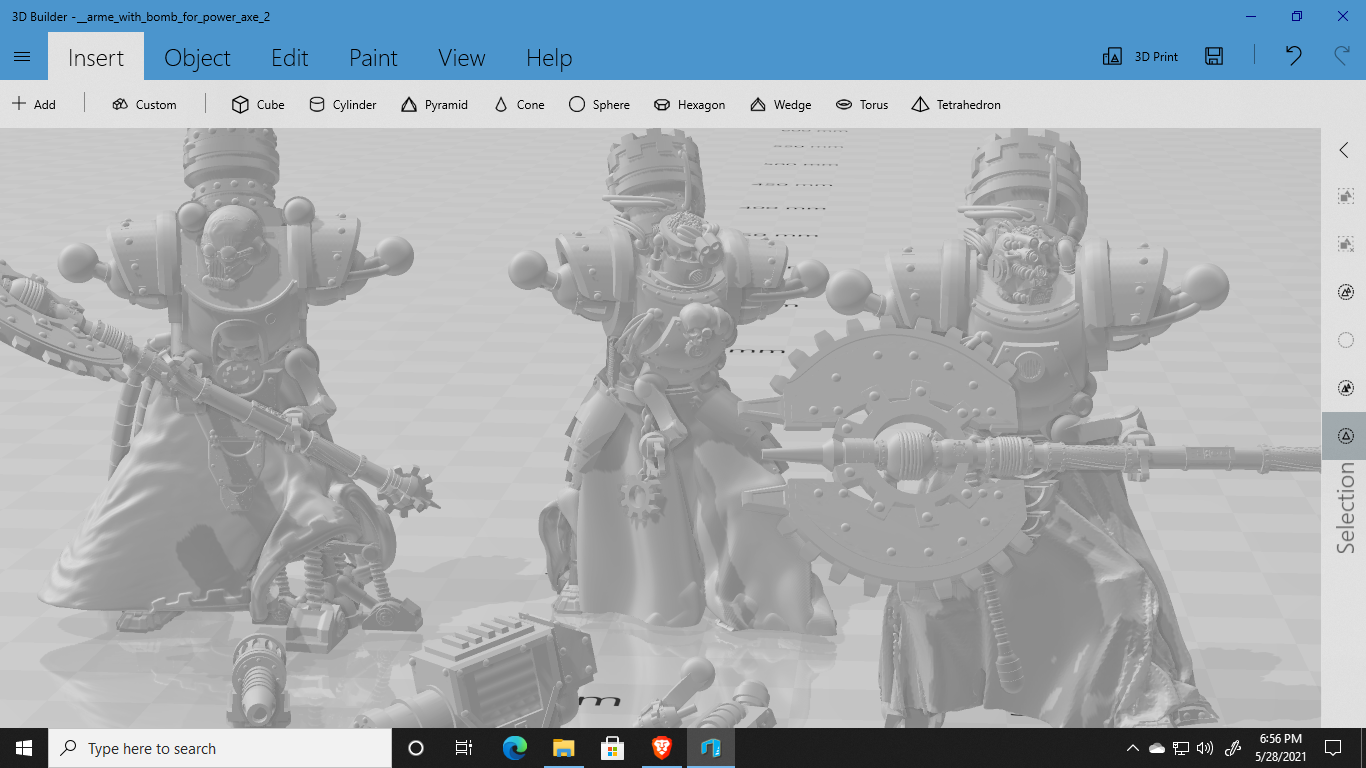The height and width of the screenshot is (768, 1366).
Task: Open the Object tab
Action: [x=197, y=58]
